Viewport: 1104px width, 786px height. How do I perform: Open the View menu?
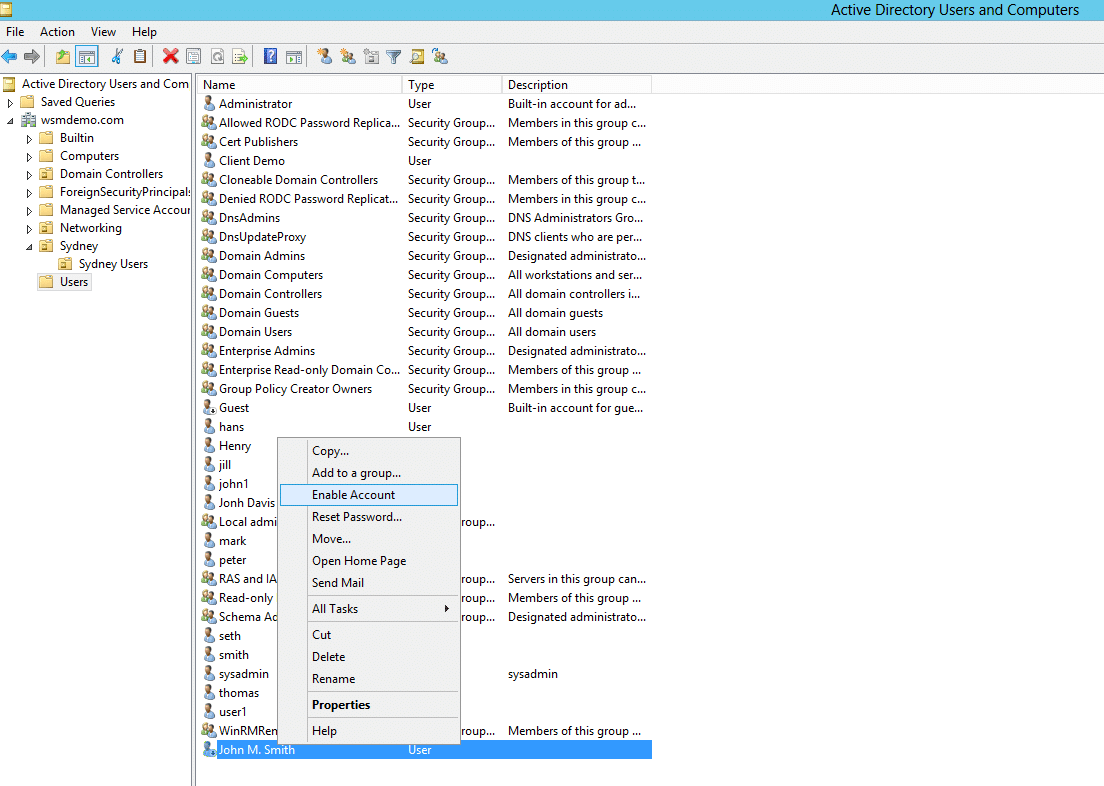(x=103, y=32)
